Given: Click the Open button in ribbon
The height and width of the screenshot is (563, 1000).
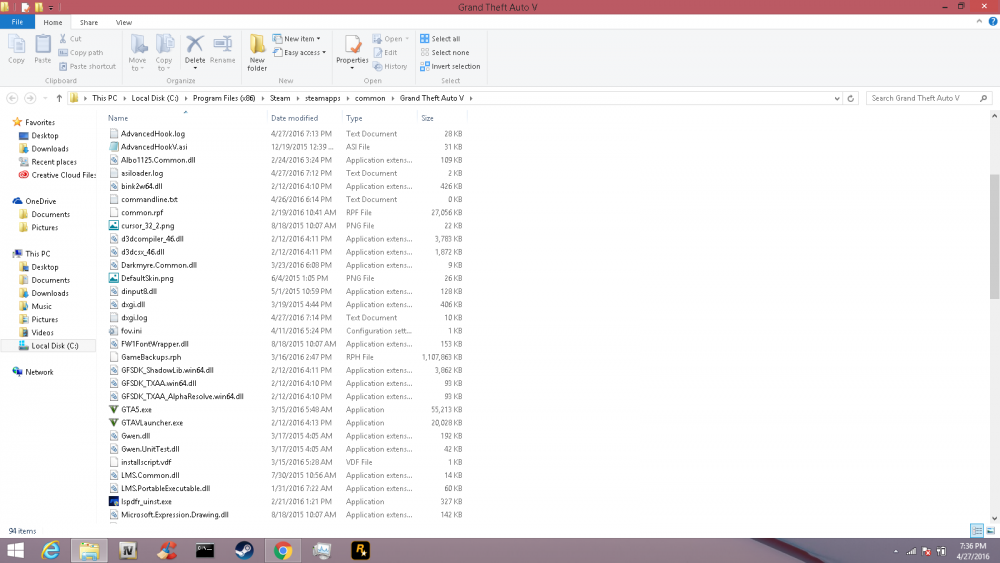Looking at the screenshot, I should (391, 39).
